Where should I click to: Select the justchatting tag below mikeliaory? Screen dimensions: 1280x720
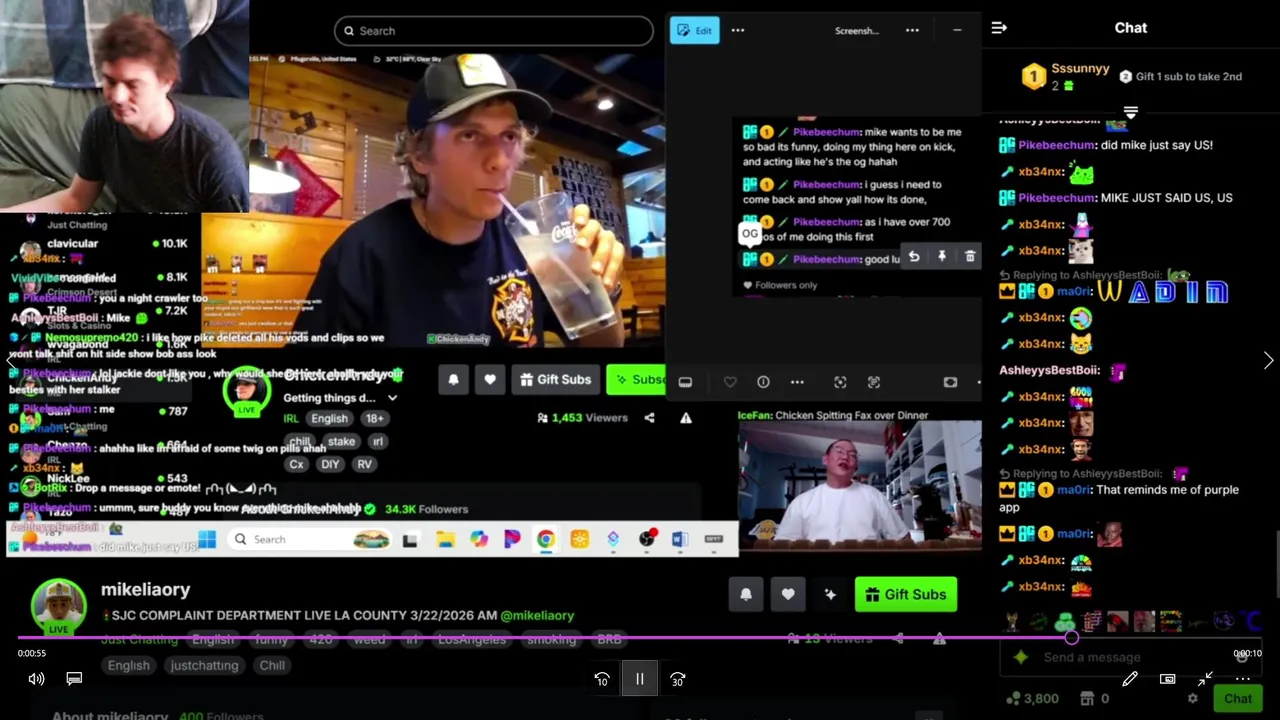[204, 665]
